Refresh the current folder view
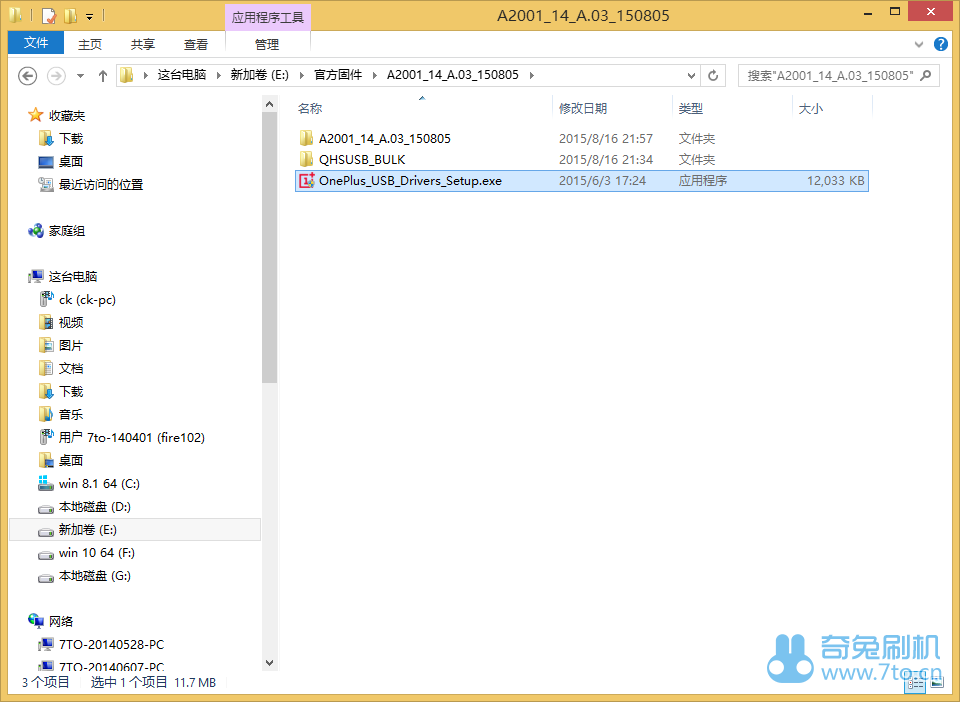This screenshot has height=702, width=960. 713,75
